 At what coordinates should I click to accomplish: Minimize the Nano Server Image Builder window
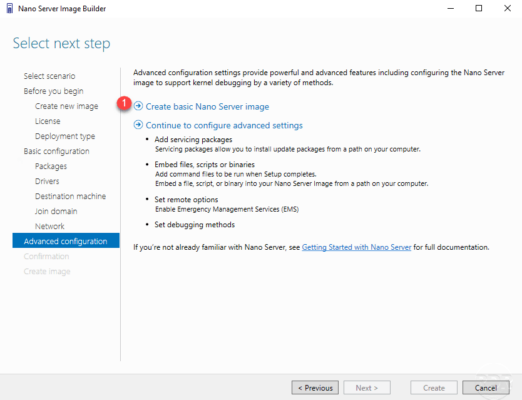(x=450, y=8)
